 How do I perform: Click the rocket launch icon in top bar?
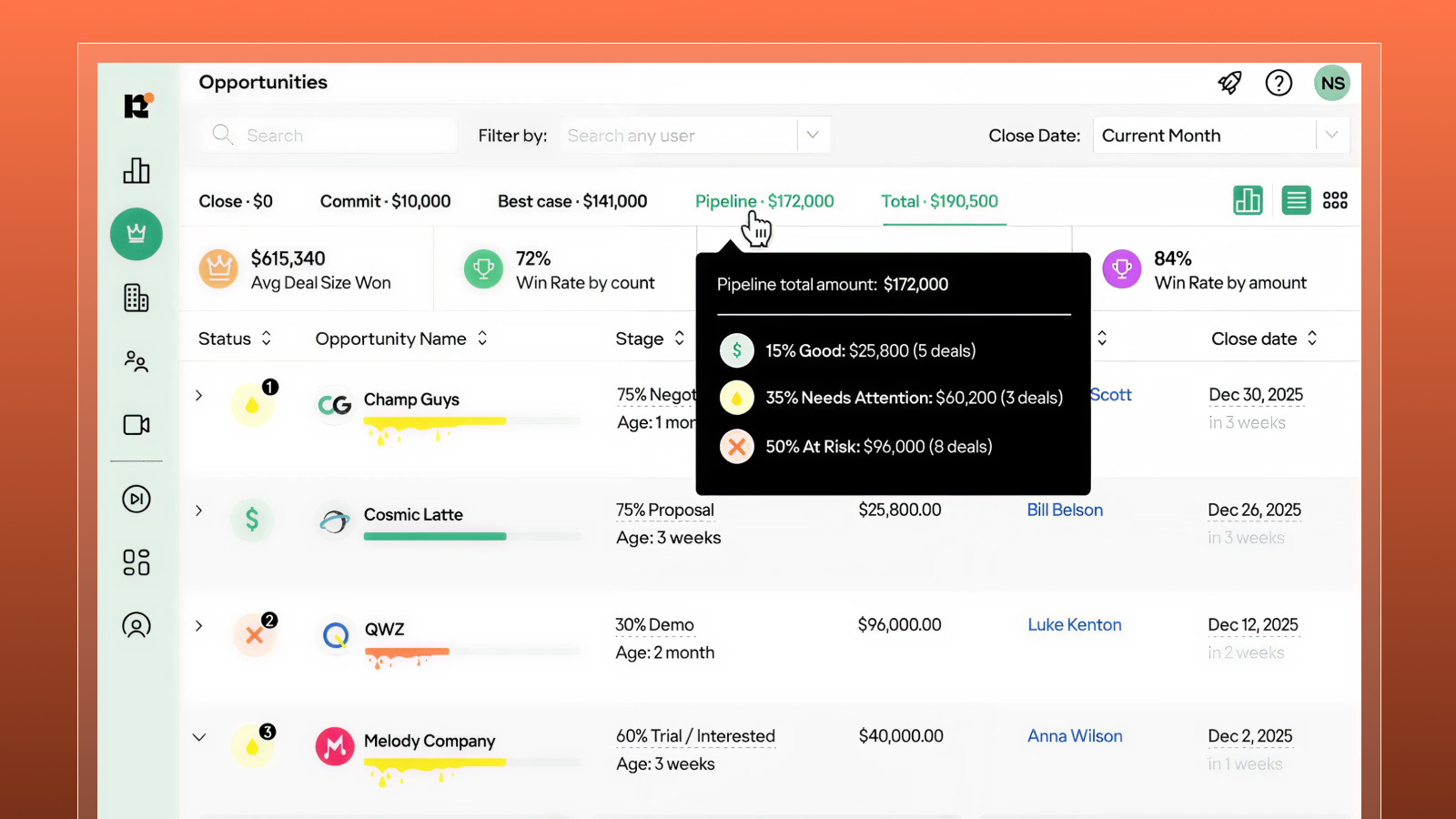pos(1229,83)
